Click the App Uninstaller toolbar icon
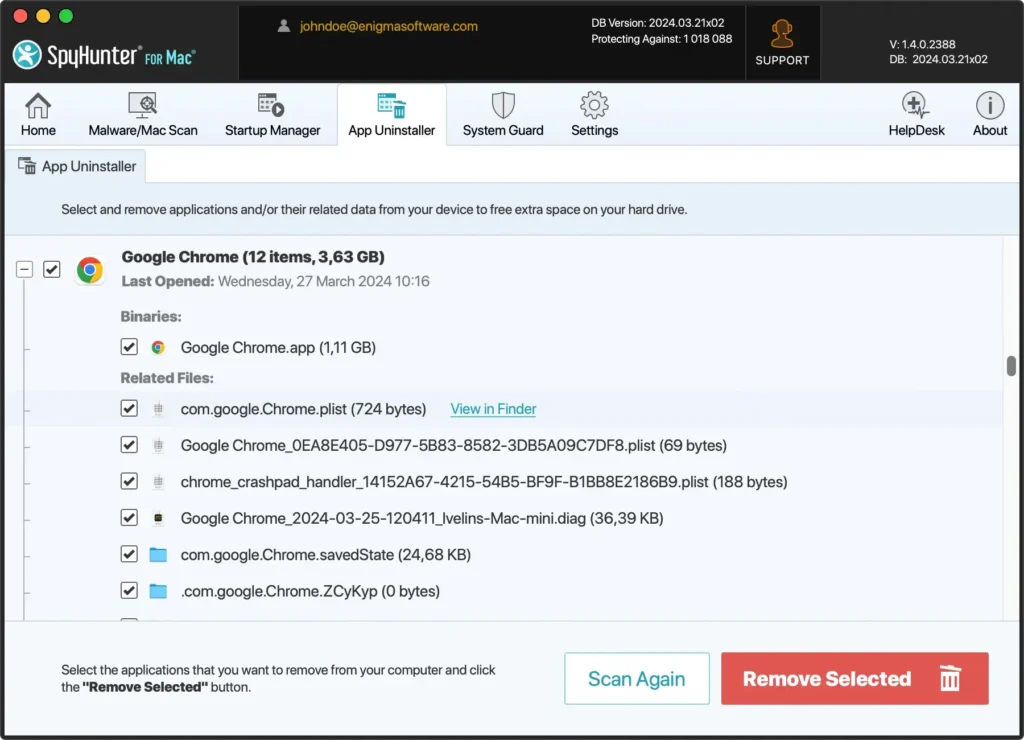The height and width of the screenshot is (740, 1024). tap(391, 105)
